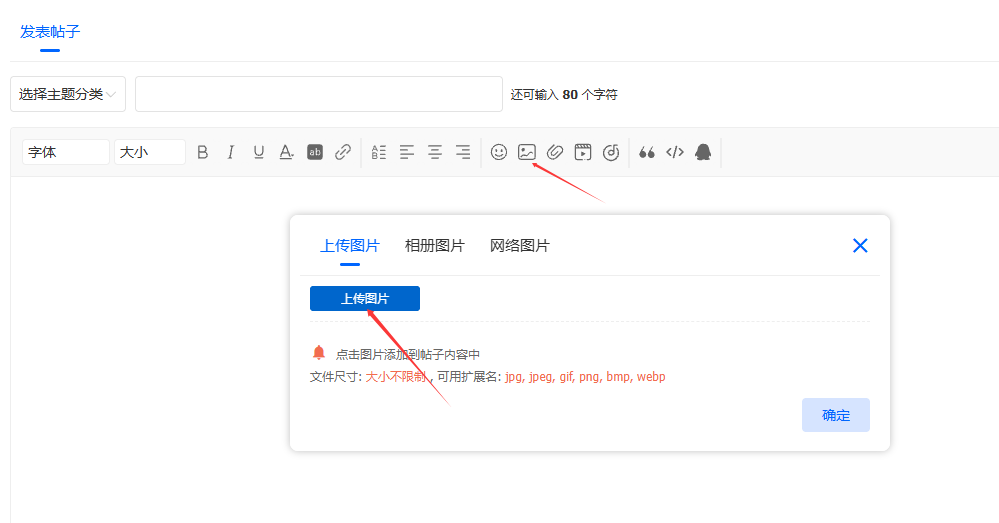
Task: Click the insert image icon
Action: click(x=527, y=152)
